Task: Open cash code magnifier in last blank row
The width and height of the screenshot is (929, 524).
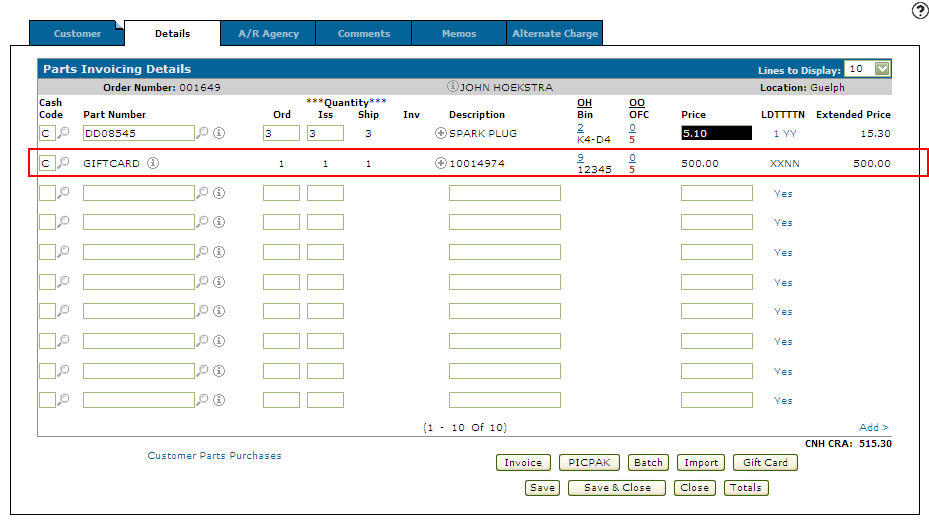Action: (63, 400)
